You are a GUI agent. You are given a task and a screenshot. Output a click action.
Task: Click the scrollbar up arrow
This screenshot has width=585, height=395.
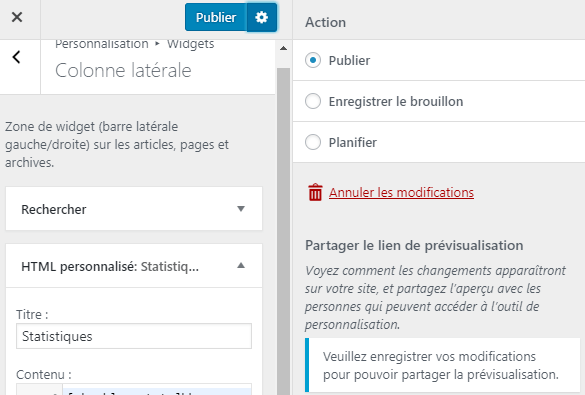coord(284,48)
